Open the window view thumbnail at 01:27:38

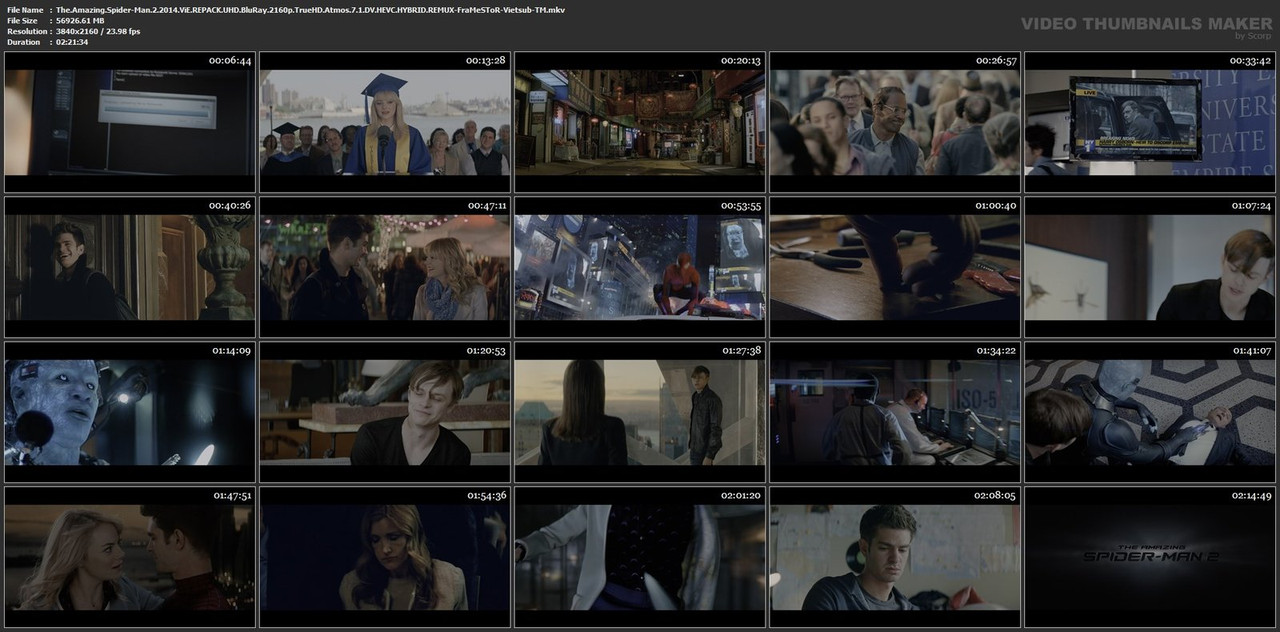point(640,412)
